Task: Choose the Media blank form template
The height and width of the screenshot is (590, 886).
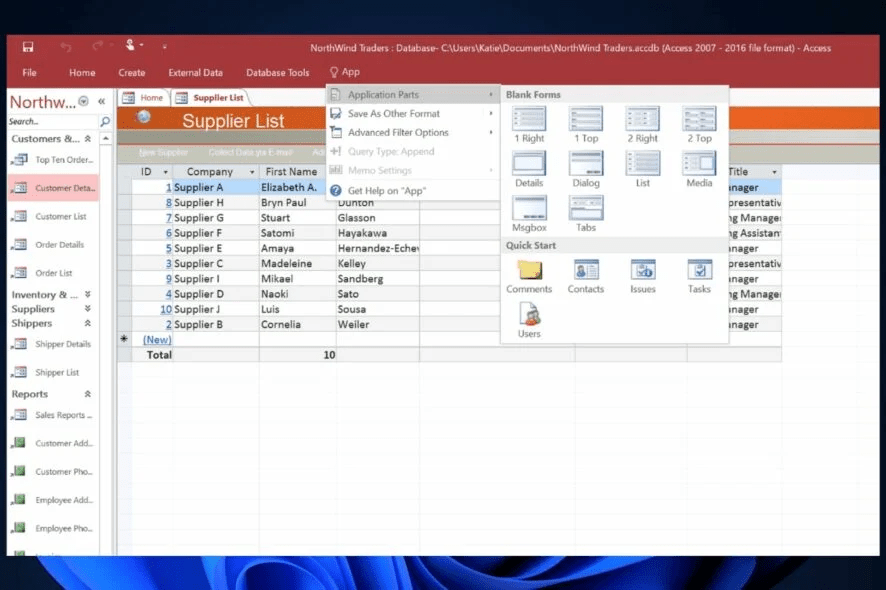Action: (x=699, y=164)
